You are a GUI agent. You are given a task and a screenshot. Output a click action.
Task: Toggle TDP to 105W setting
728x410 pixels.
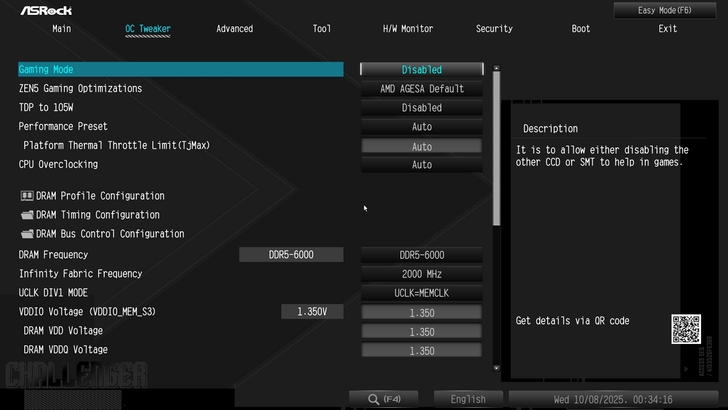(421, 108)
